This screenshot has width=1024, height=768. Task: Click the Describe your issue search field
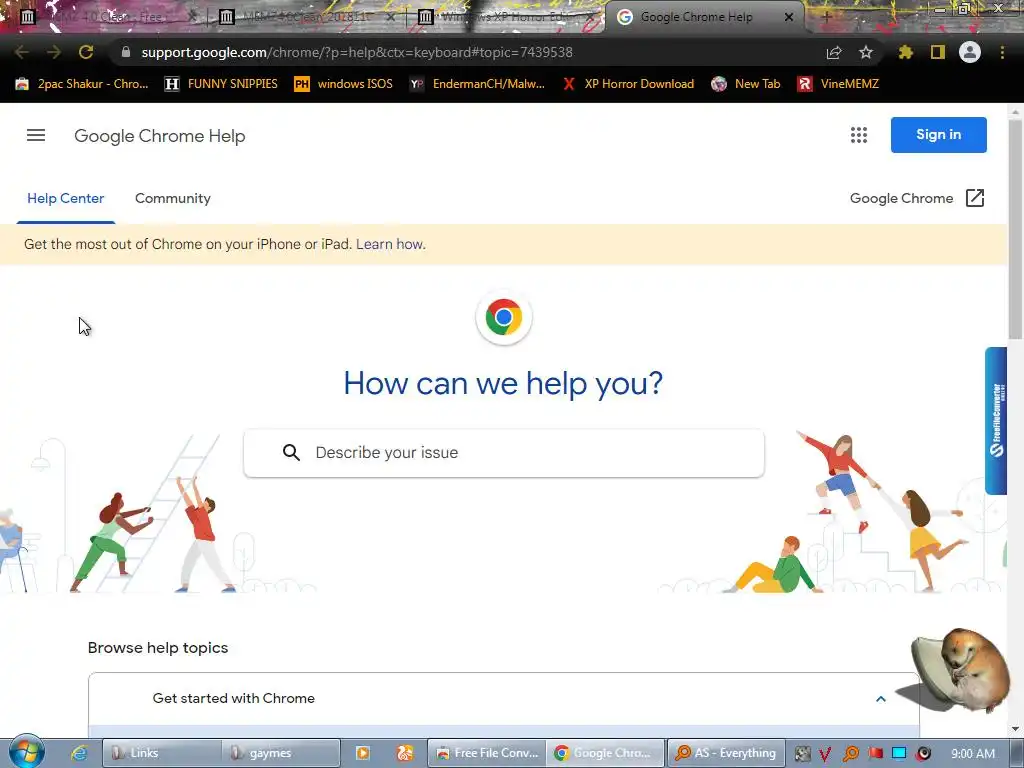point(504,453)
